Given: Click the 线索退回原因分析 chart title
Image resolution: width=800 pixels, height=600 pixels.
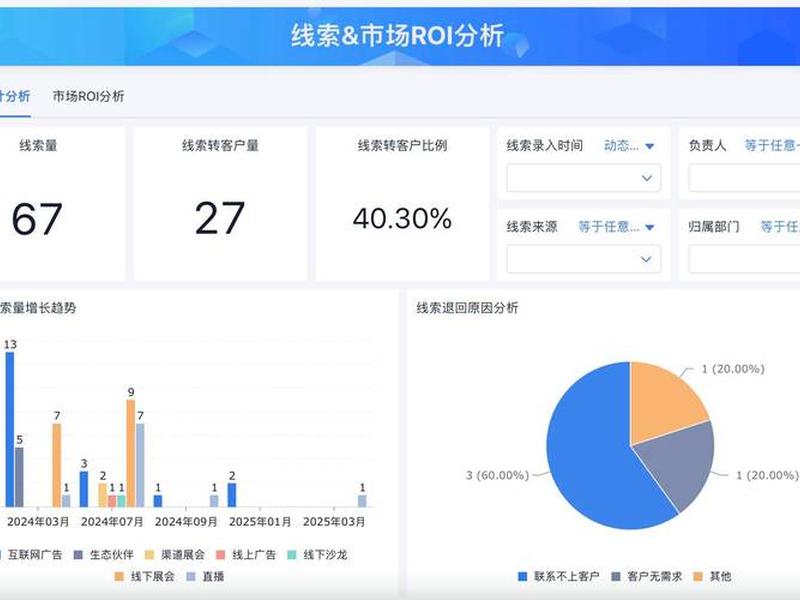Looking at the screenshot, I should tap(467, 308).
